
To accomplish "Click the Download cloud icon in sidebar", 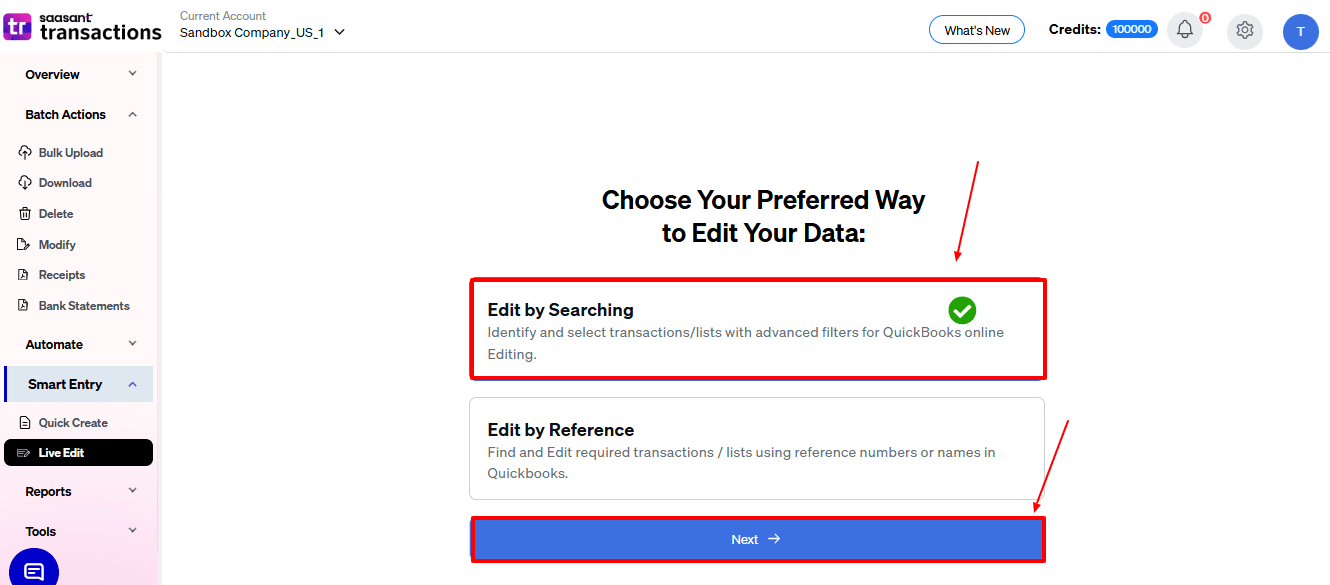I will tap(25, 183).
